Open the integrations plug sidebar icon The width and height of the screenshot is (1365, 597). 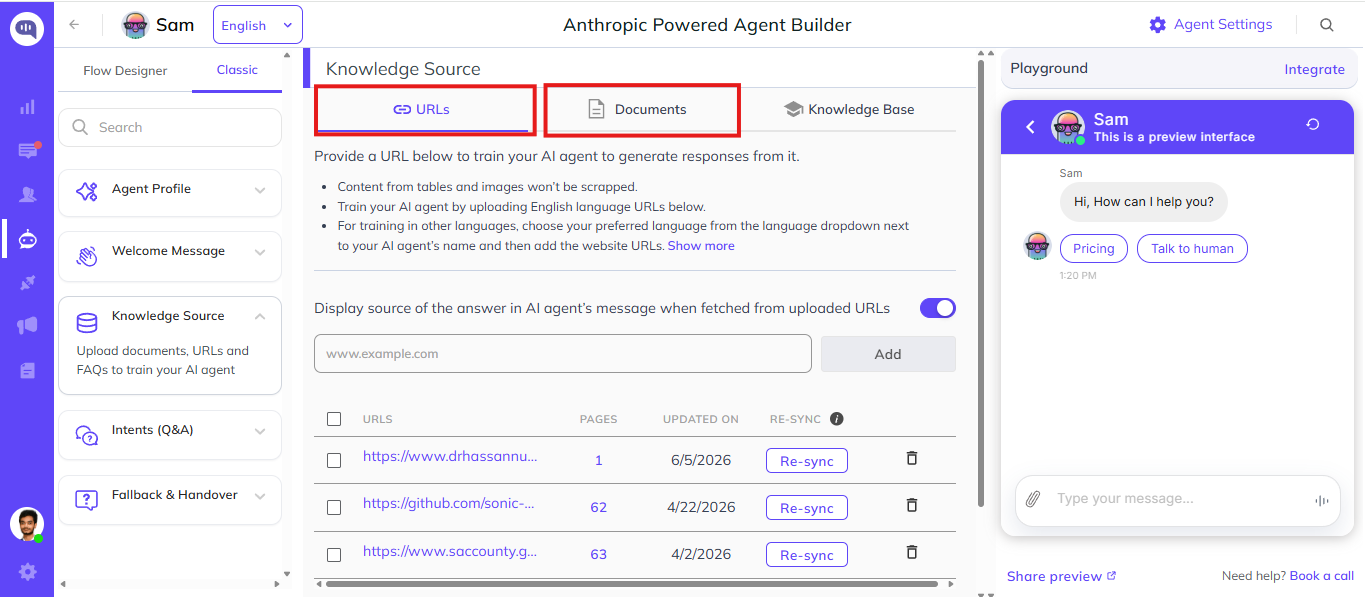pos(27,283)
